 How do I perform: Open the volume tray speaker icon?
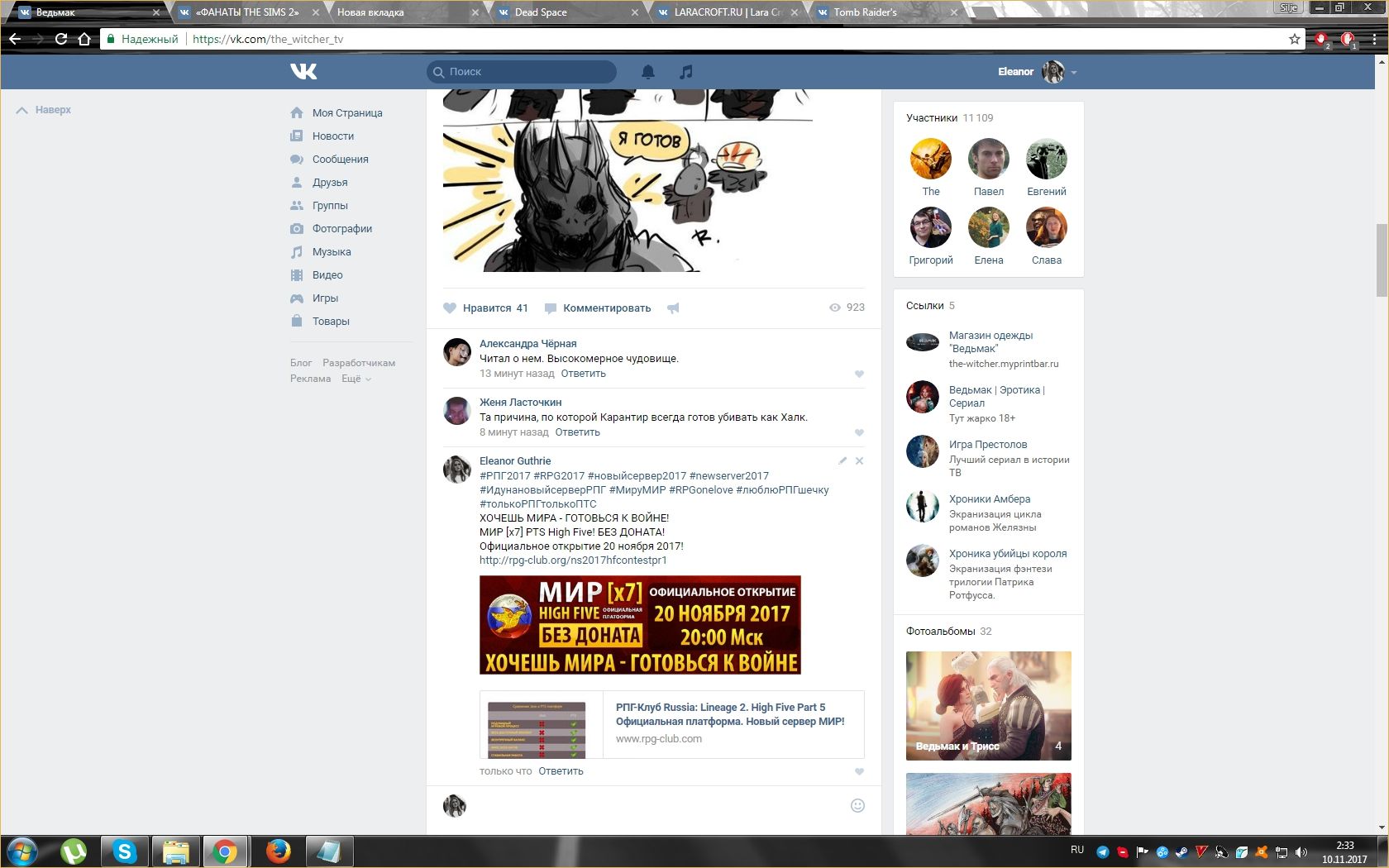1301,851
